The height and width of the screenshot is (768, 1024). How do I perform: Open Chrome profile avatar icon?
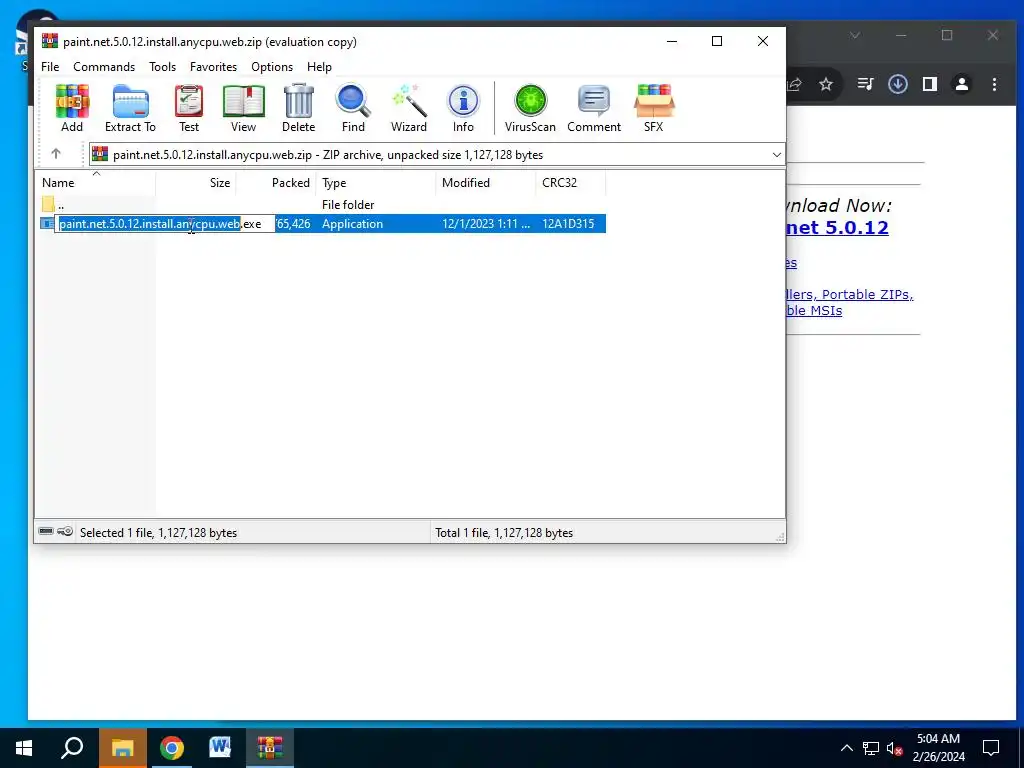pos(962,84)
